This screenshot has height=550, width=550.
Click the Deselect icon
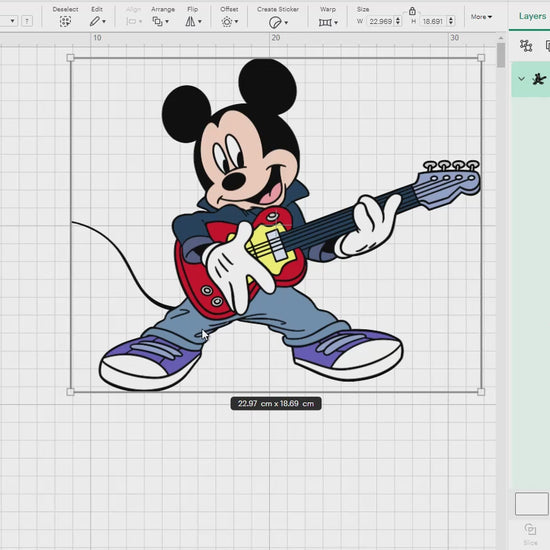click(x=65, y=22)
